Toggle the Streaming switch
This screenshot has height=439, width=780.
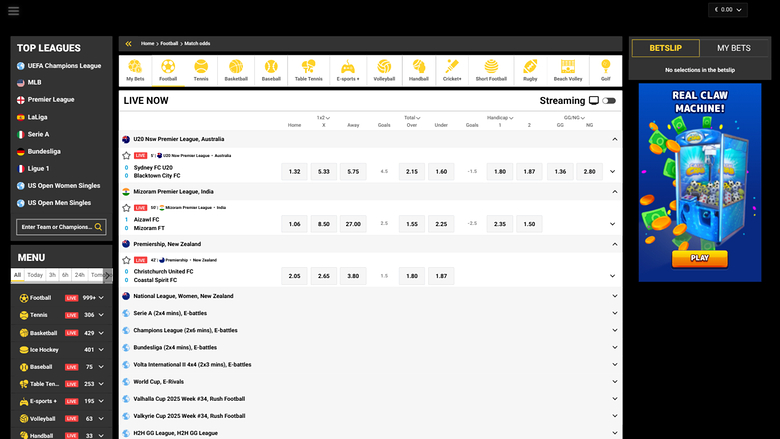609,101
